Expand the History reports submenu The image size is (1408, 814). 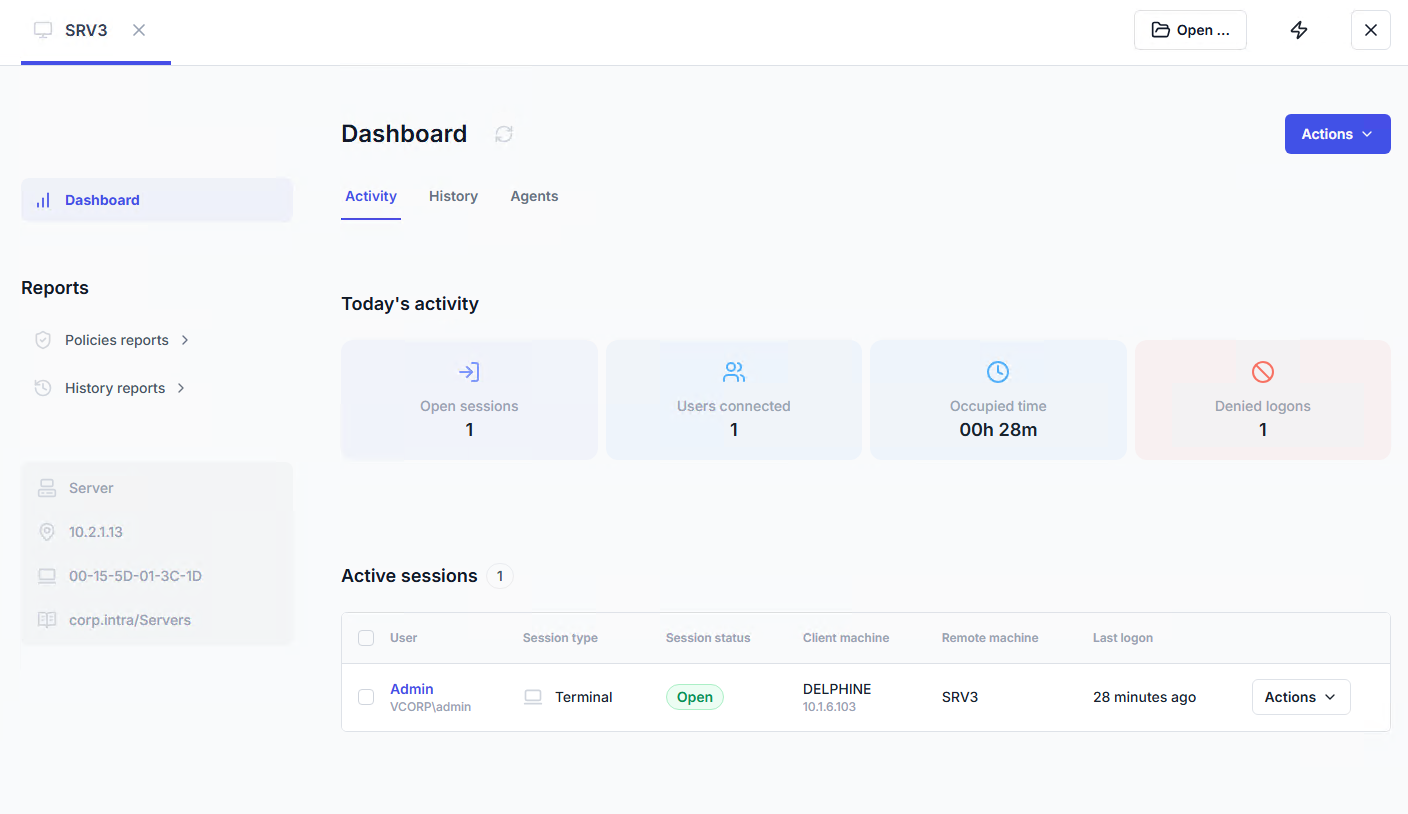click(181, 388)
